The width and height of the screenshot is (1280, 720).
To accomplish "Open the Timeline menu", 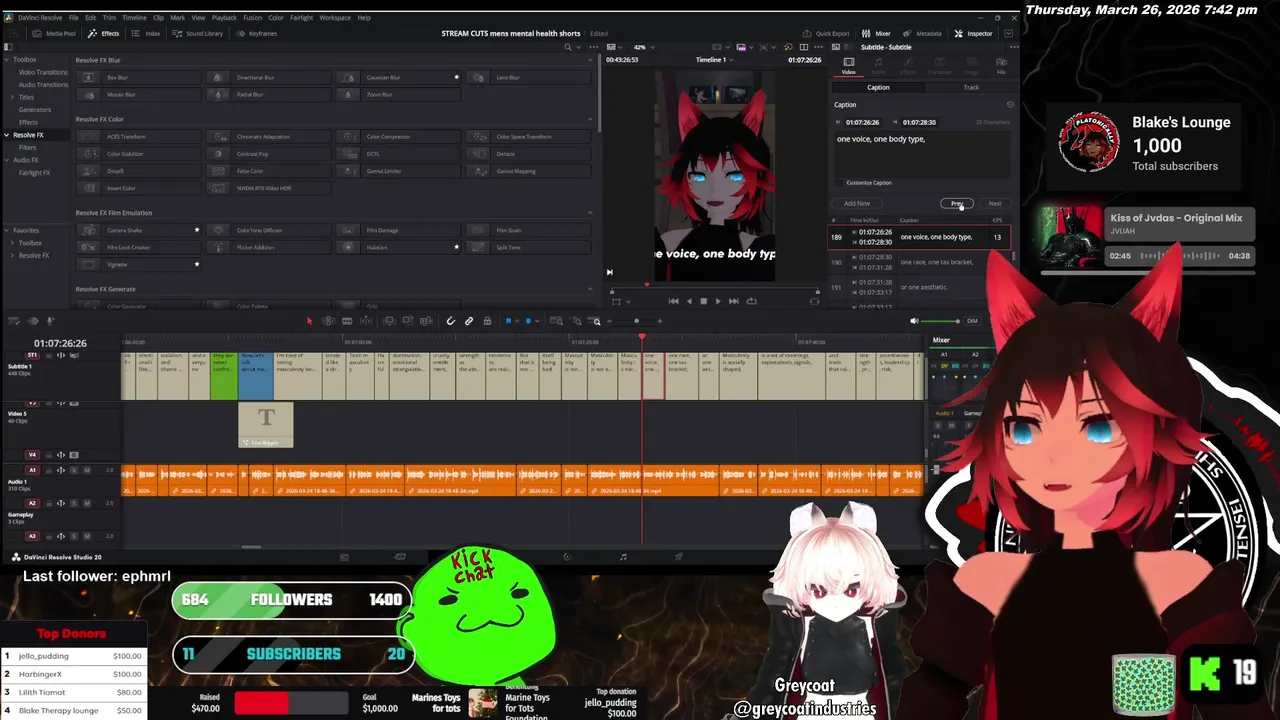I will 134,17.
